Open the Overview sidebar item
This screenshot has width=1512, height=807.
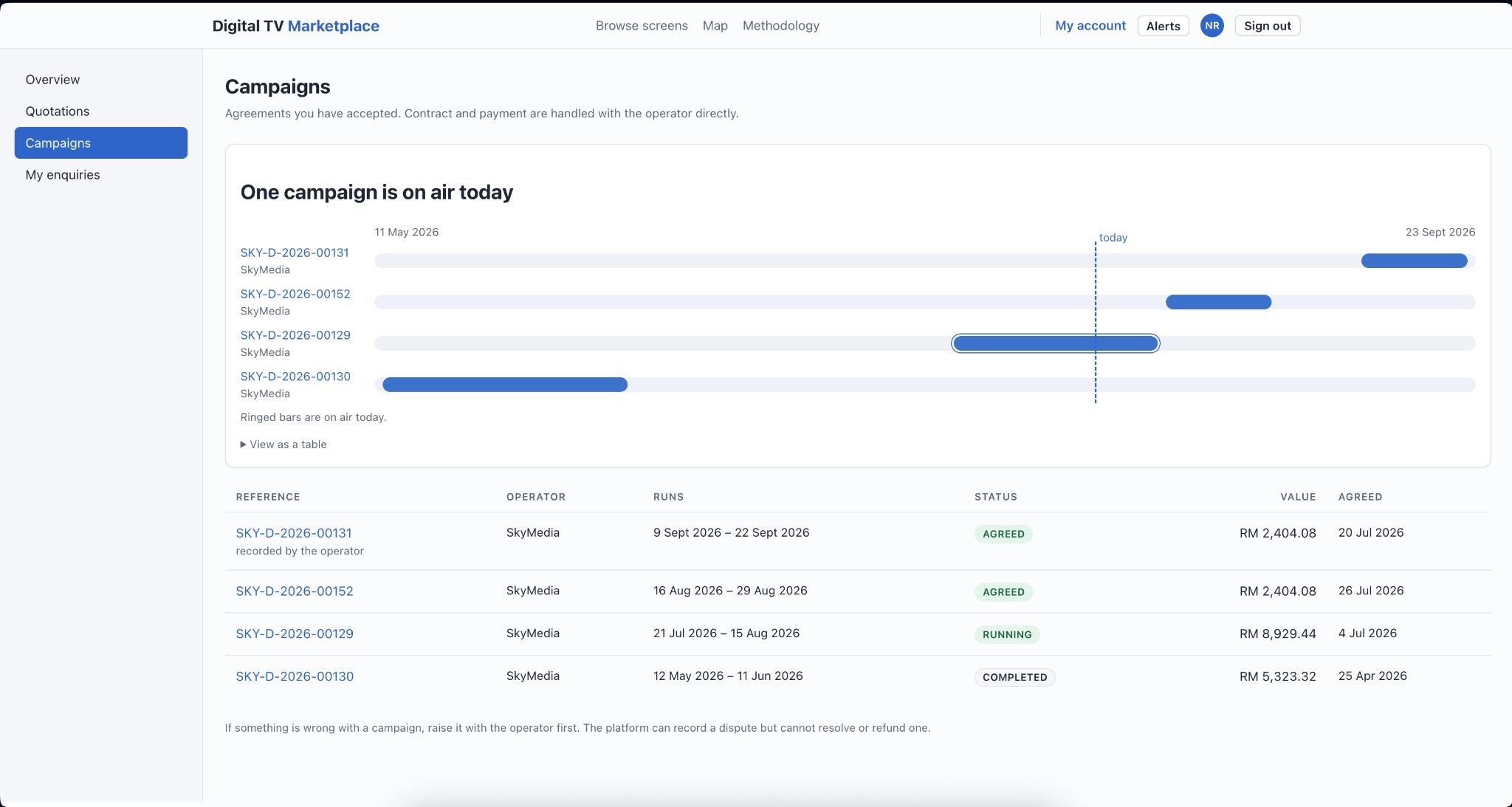click(101, 80)
